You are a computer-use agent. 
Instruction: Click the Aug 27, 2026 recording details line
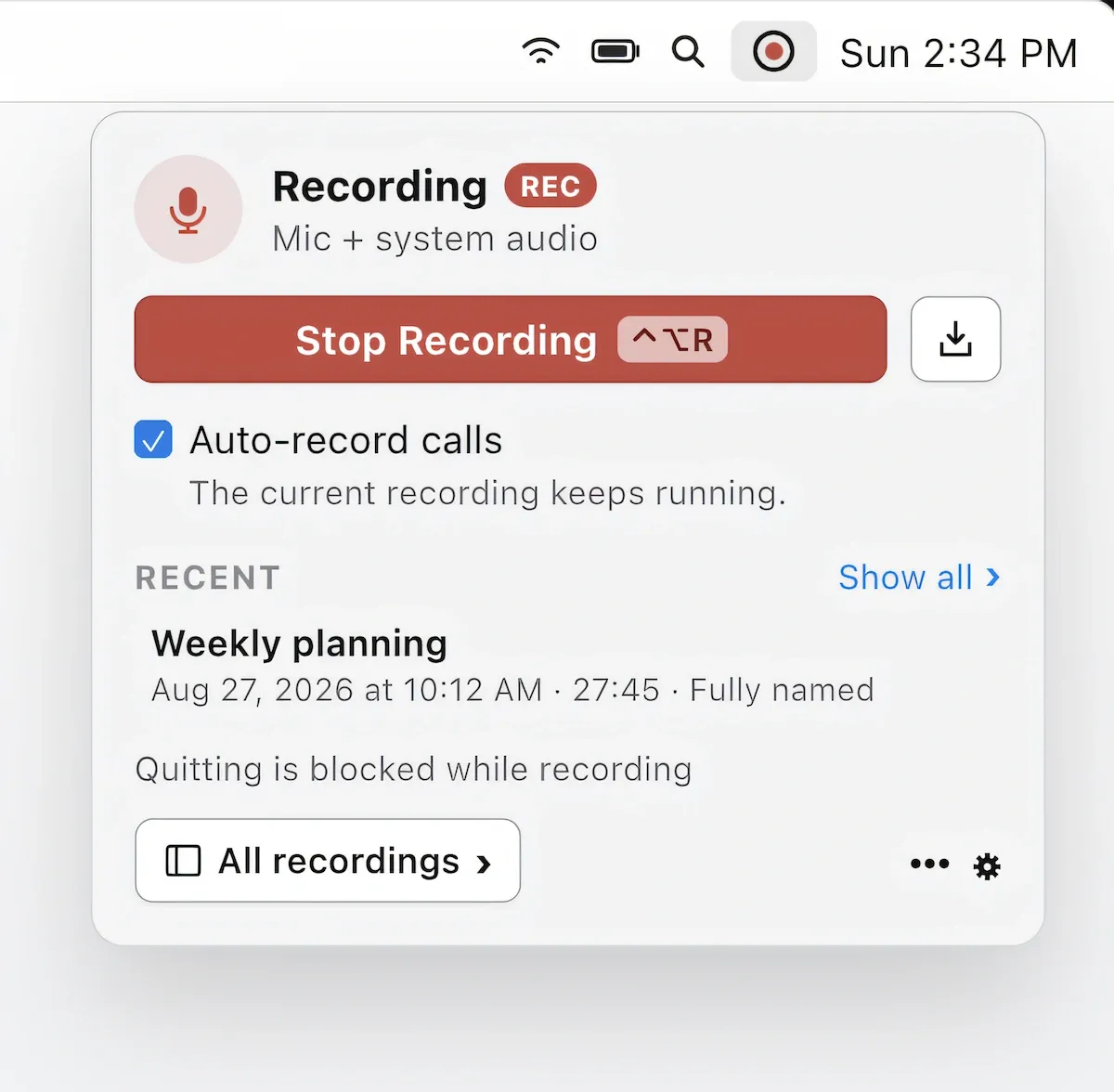[512, 690]
